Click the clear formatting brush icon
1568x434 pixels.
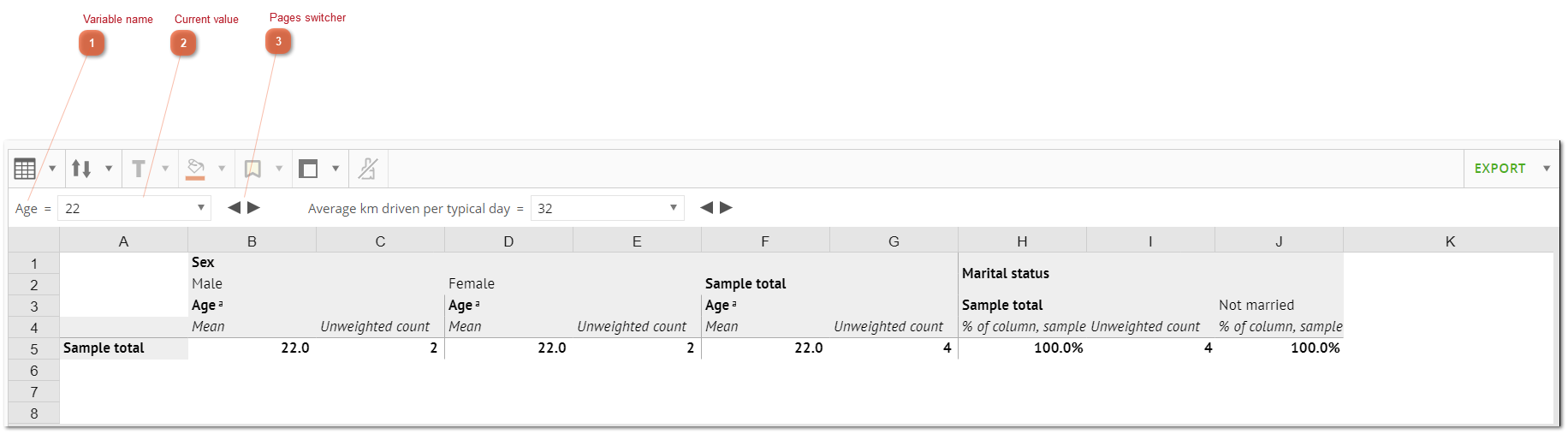pyautogui.click(x=368, y=169)
